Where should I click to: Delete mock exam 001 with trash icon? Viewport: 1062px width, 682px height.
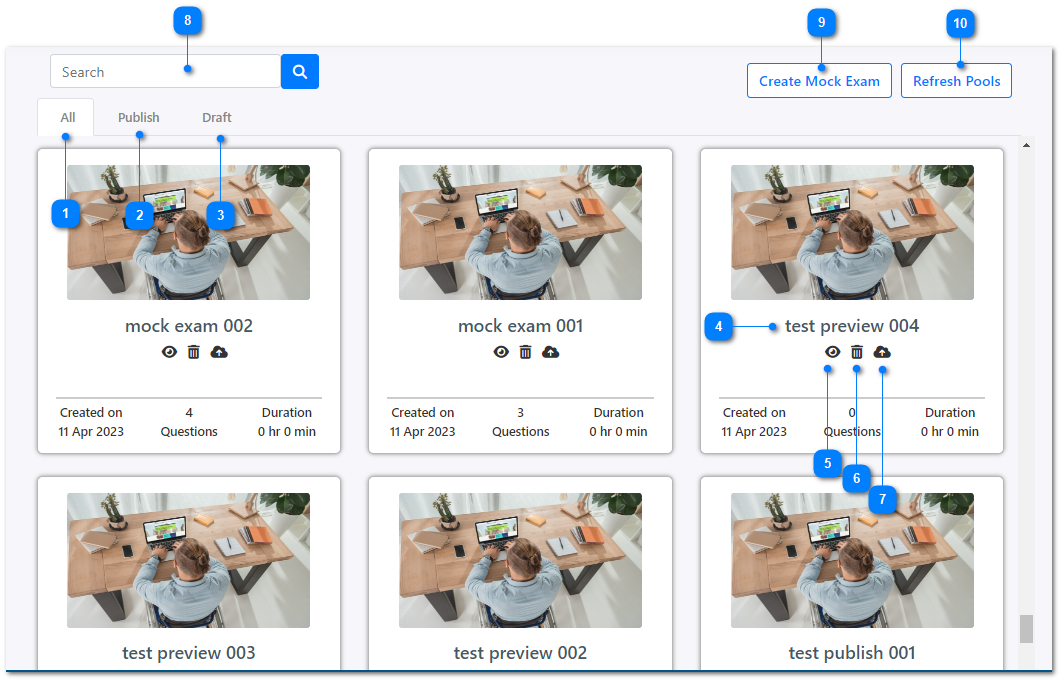pos(525,352)
